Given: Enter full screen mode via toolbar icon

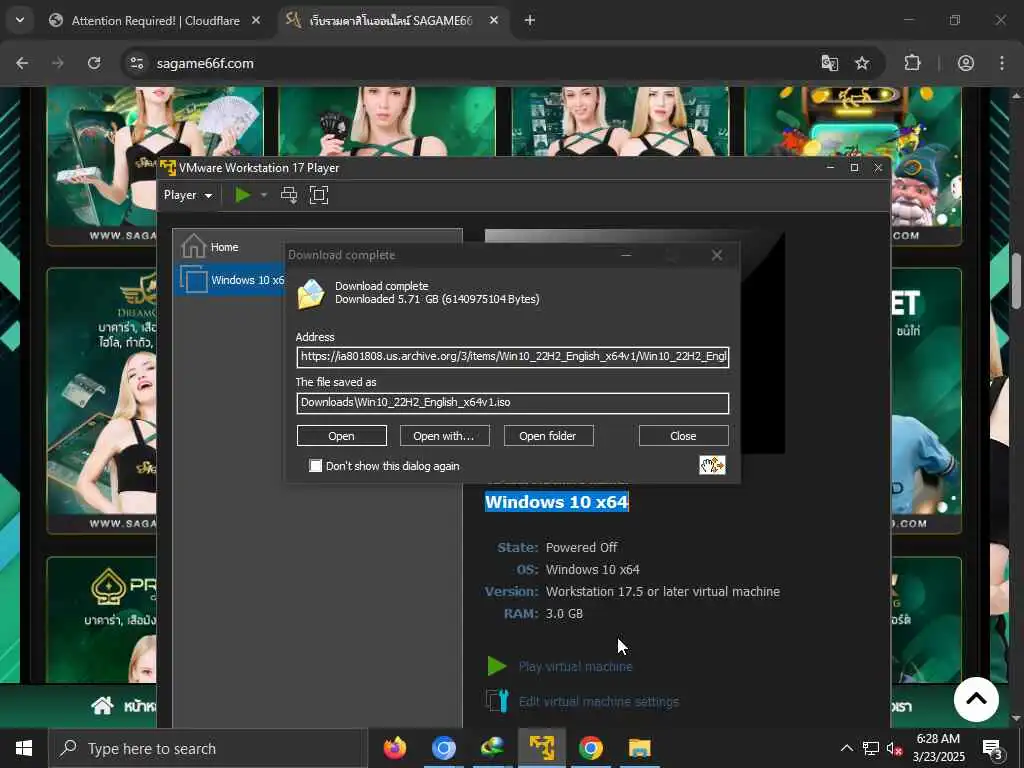Looking at the screenshot, I should point(319,195).
